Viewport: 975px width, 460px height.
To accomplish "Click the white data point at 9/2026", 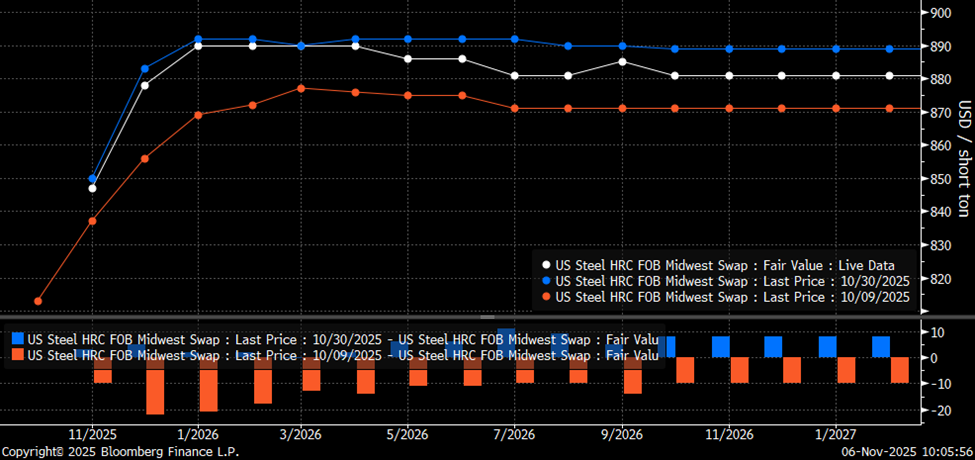I will tap(622, 62).
